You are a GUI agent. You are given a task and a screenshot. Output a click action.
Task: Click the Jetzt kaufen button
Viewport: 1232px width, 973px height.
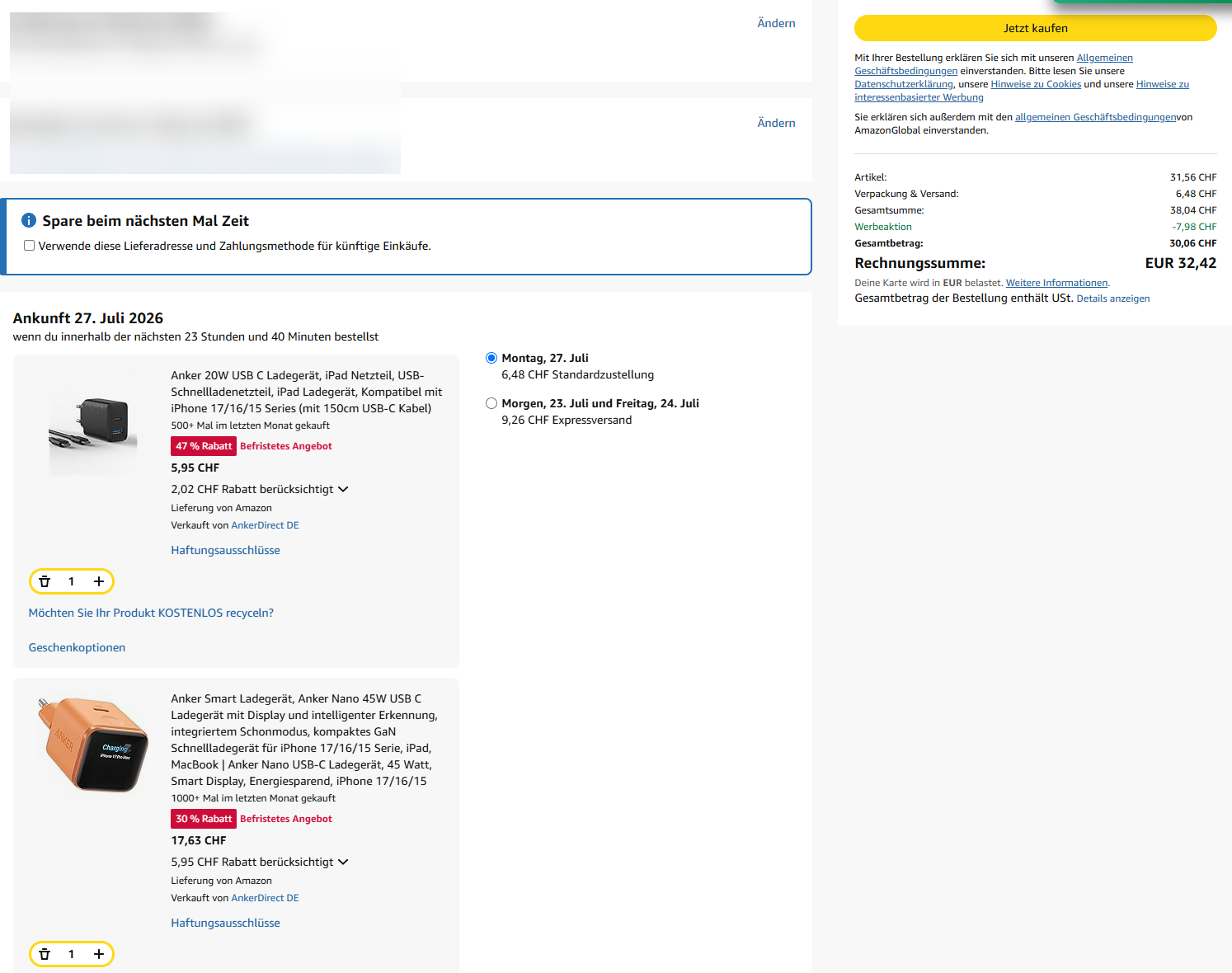click(x=1035, y=28)
